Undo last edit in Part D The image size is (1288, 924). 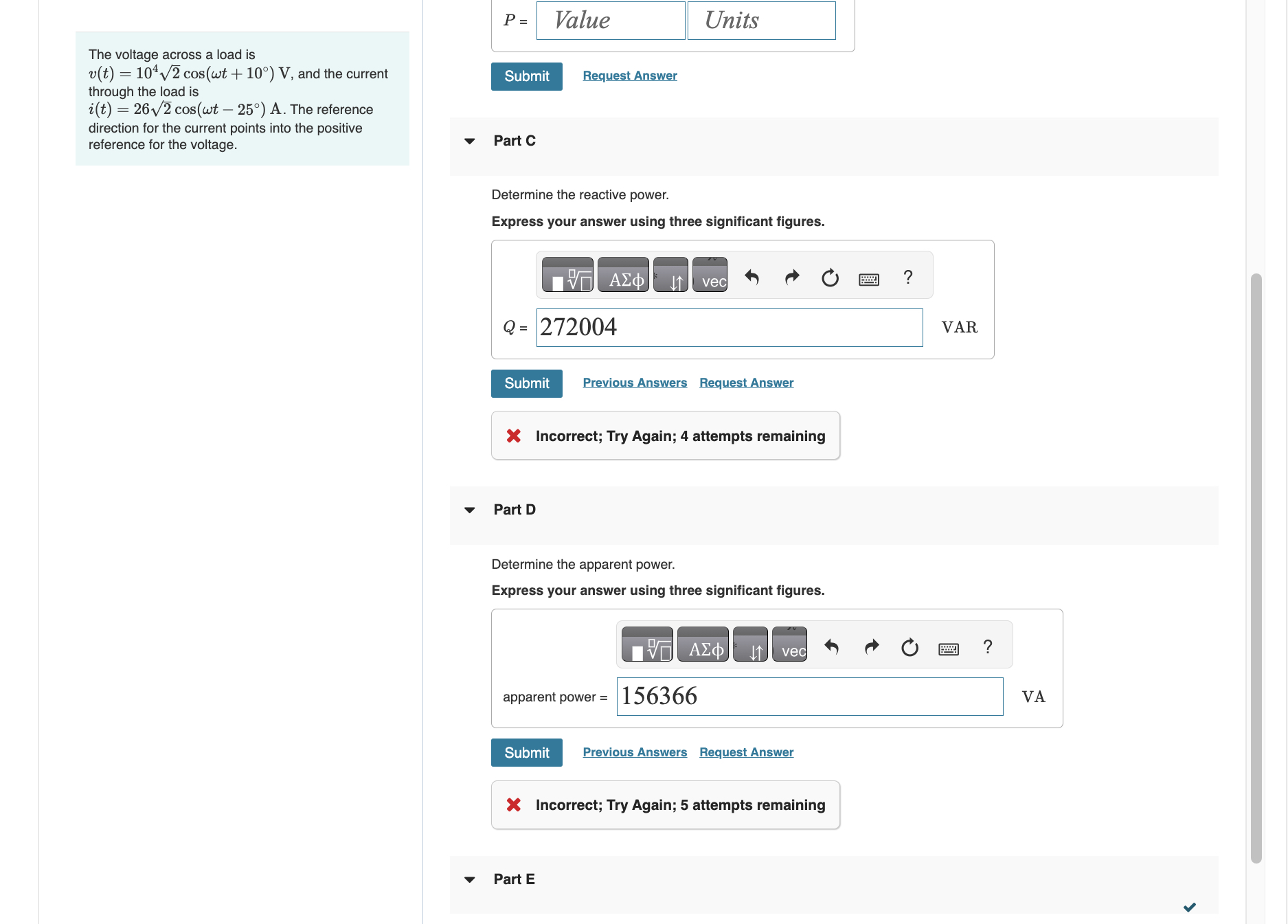832,647
